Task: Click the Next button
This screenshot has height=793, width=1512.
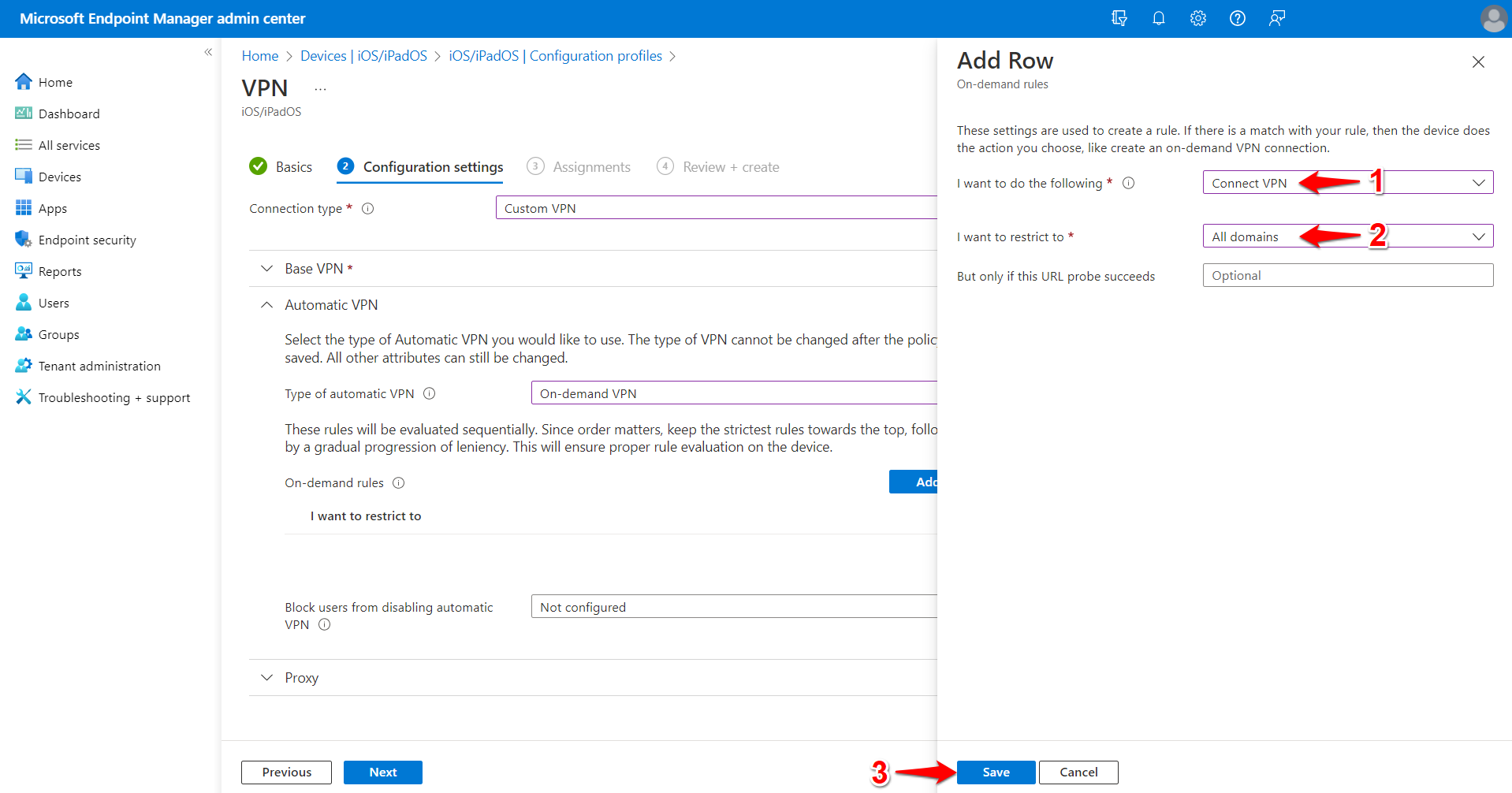Action: click(x=383, y=773)
